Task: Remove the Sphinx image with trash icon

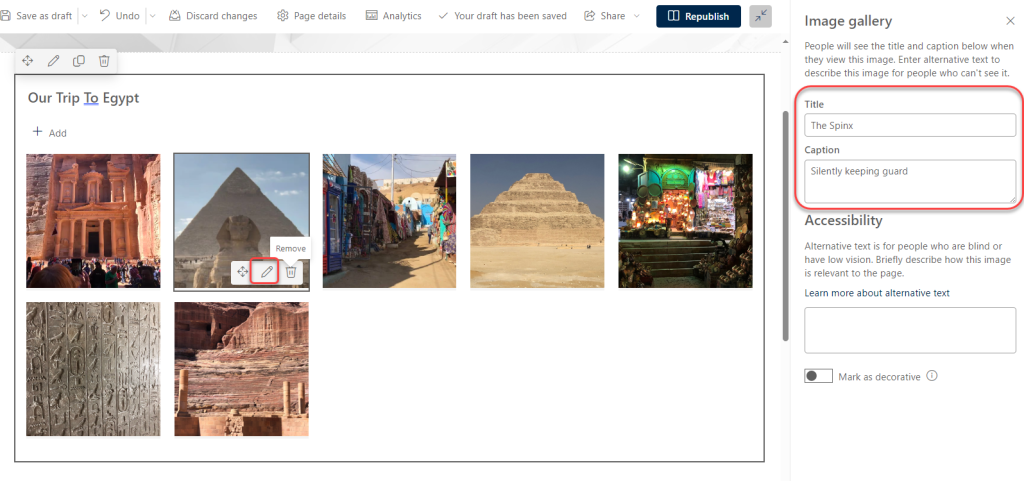Action: [x=291, y=272]
